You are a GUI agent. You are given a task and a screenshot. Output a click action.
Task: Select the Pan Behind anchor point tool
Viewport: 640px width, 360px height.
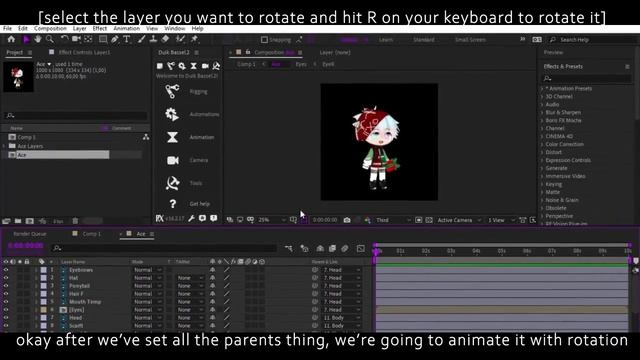(88, 39)
